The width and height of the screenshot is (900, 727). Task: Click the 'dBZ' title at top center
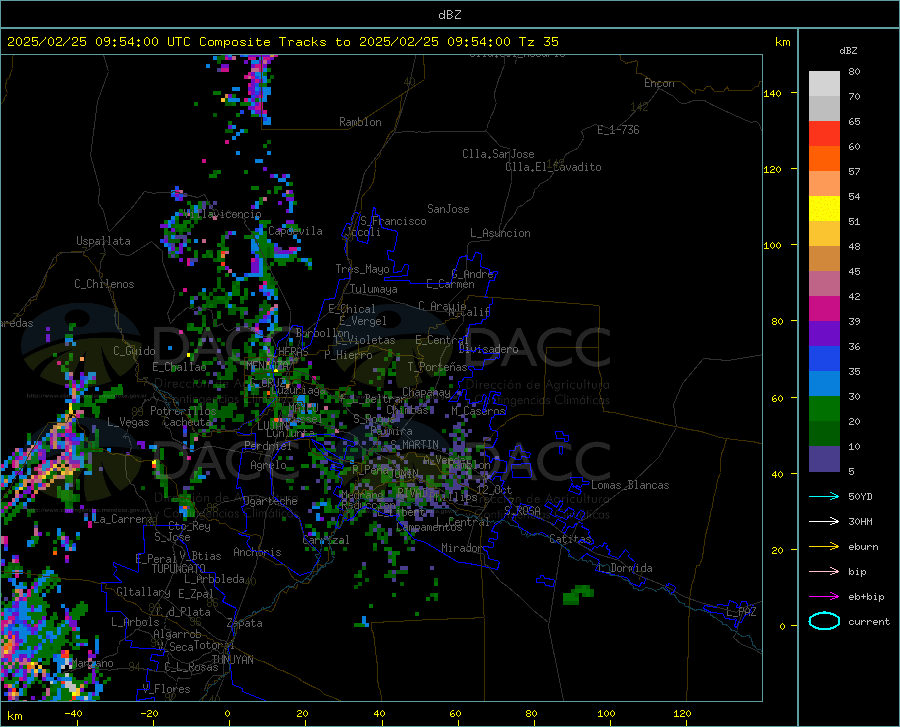tap(449, 15)
